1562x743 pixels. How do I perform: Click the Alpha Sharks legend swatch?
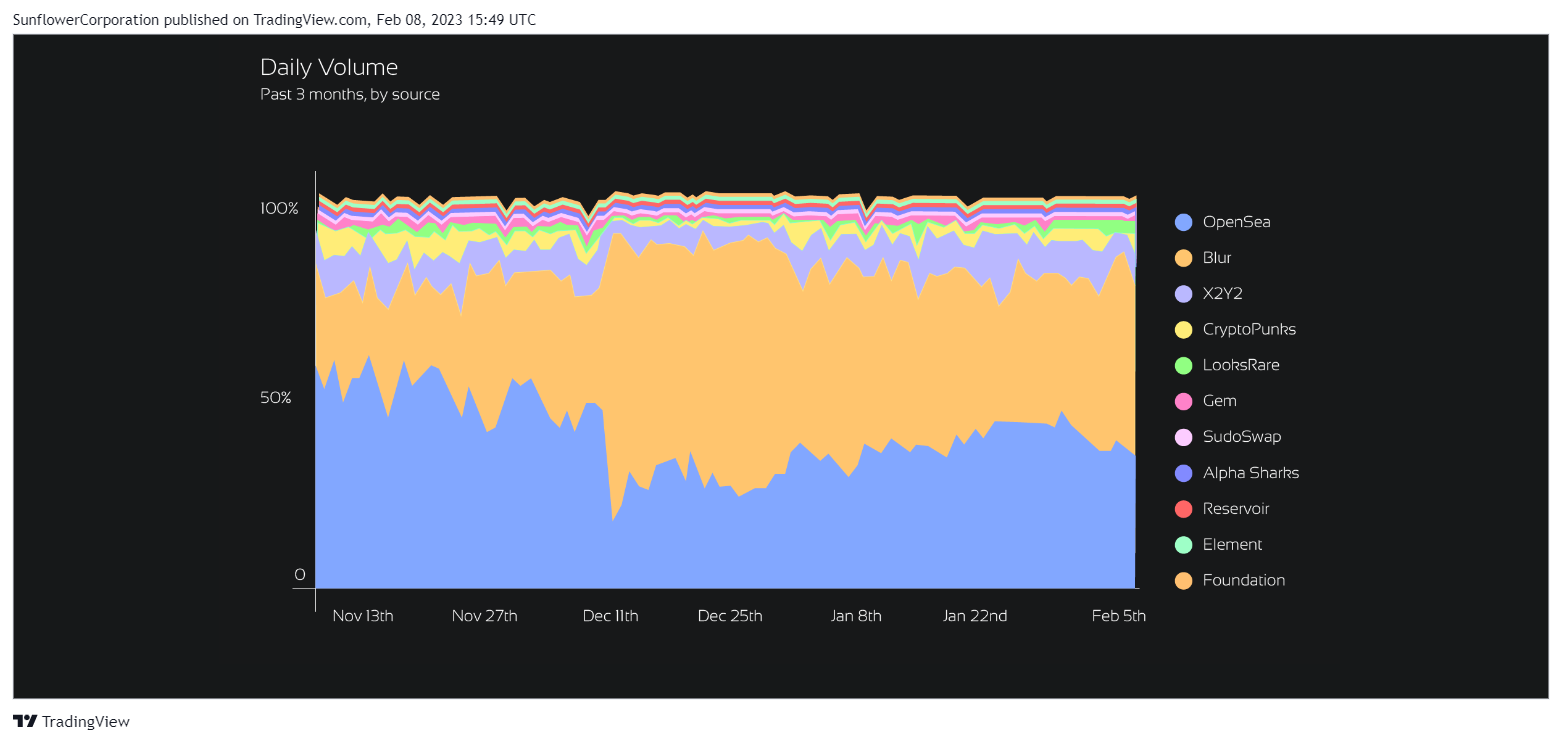click(x=1184, y=473)
